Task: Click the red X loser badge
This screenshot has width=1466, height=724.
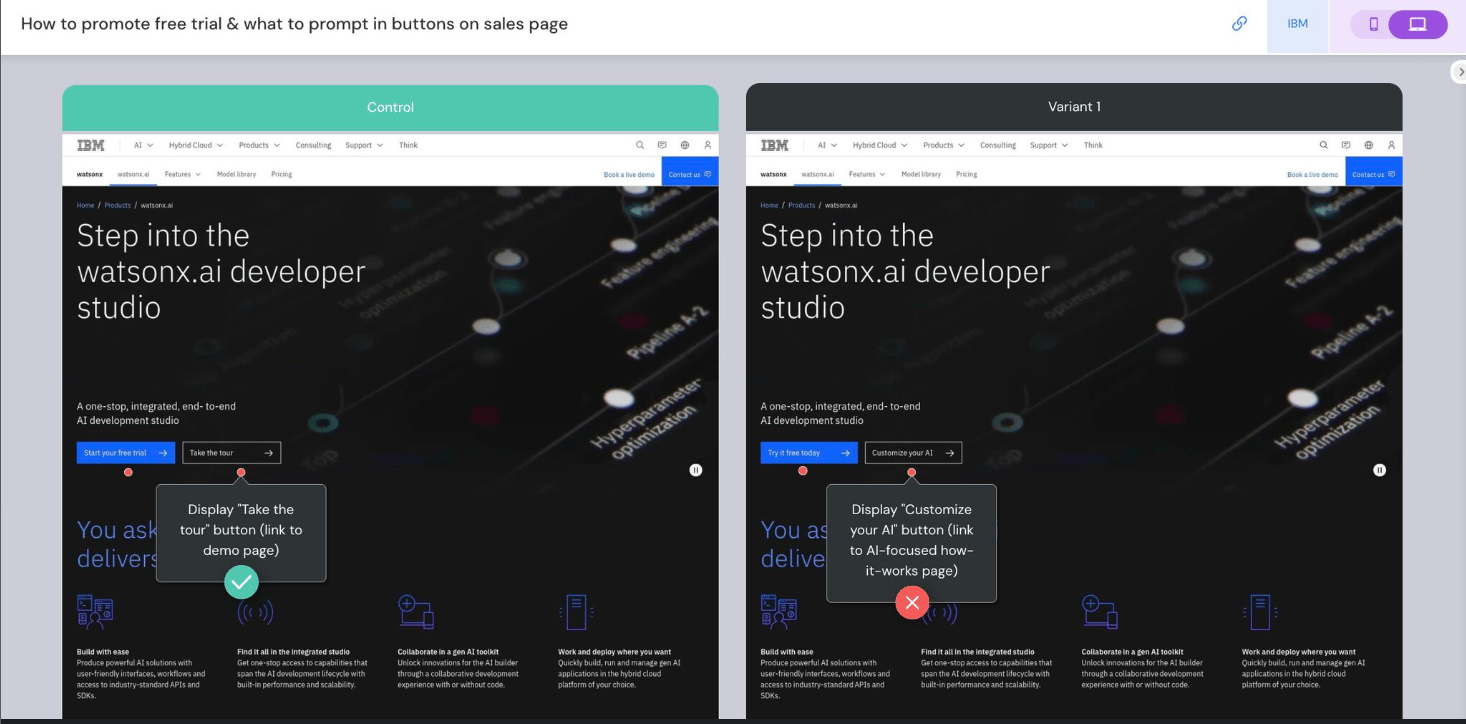Action: (x=912, y=602)
